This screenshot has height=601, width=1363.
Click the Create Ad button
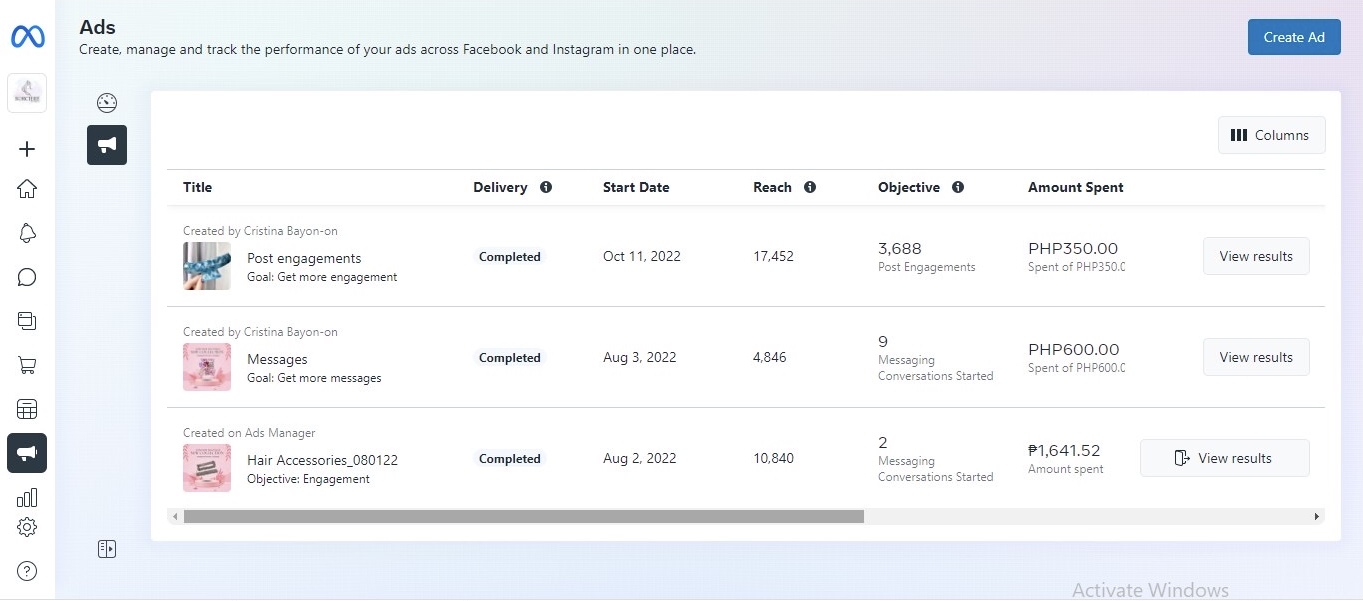[x=1293, y=37]
